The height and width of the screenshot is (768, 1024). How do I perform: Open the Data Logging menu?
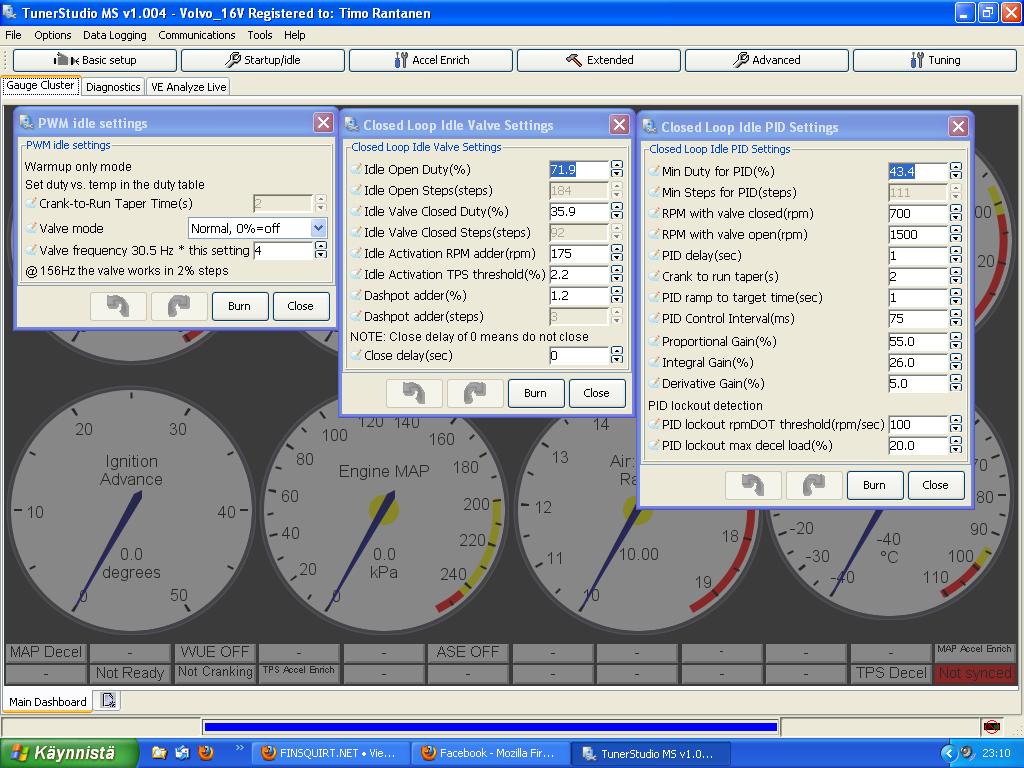(114, 35)
